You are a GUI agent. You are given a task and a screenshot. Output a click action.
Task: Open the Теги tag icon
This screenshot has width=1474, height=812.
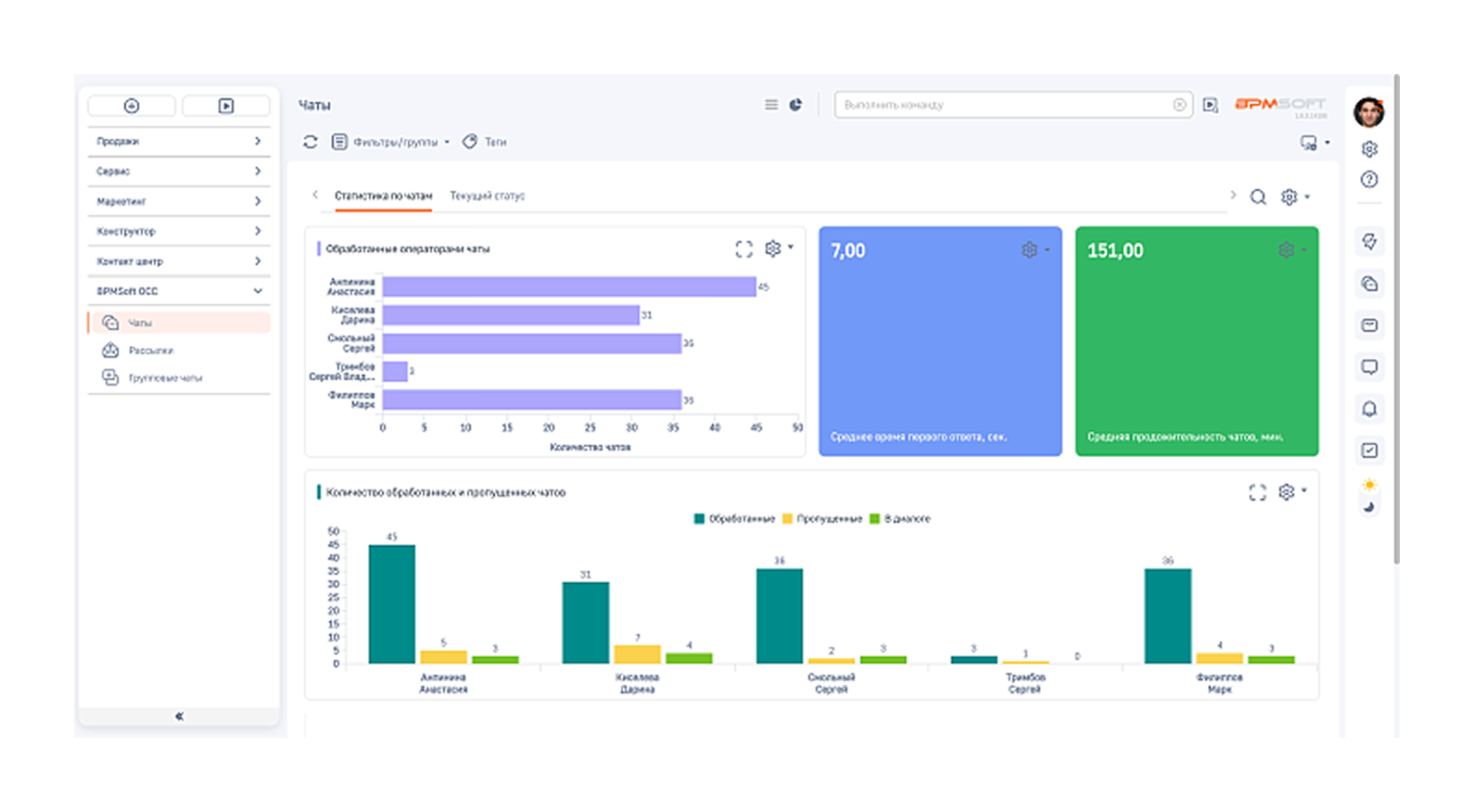pos(470,142)
